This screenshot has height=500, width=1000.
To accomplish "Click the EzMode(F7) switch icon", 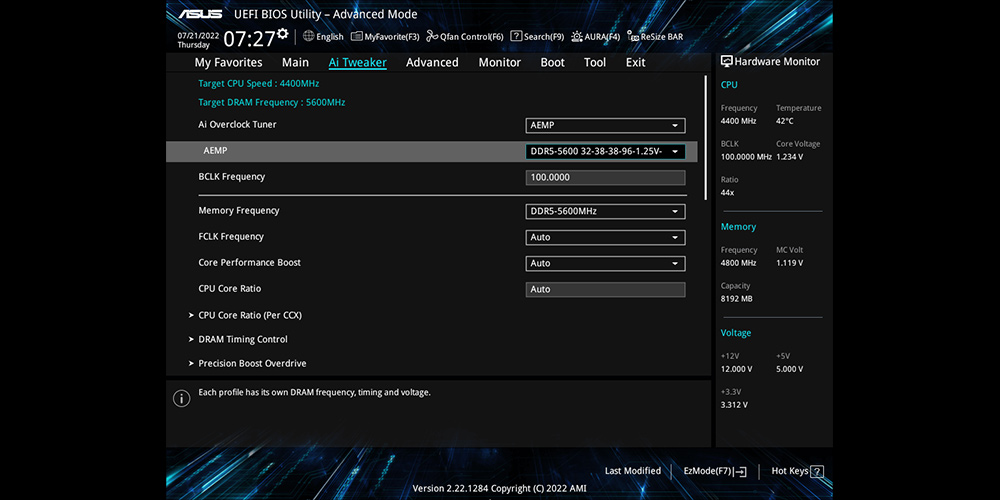I will 740,472.
